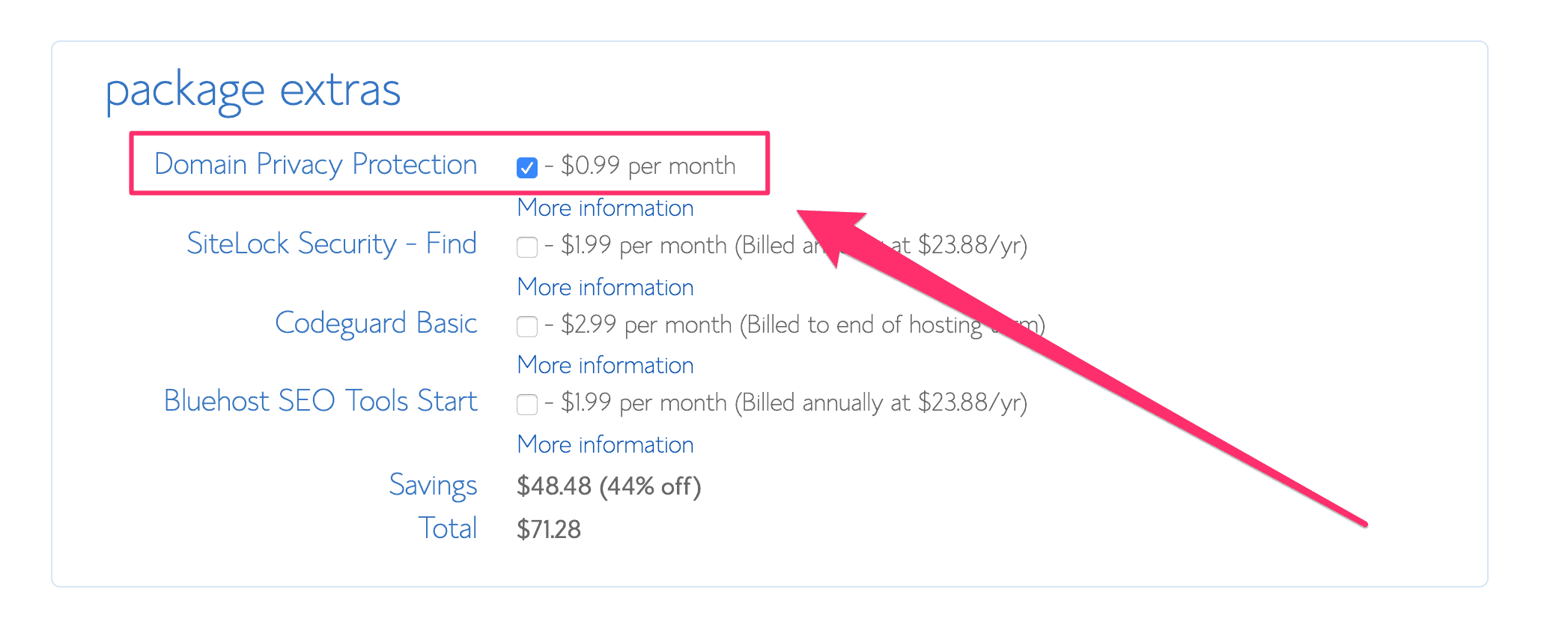
Task: Open More information under Bluehost SEO Tools
Action: tap(604, 444)
